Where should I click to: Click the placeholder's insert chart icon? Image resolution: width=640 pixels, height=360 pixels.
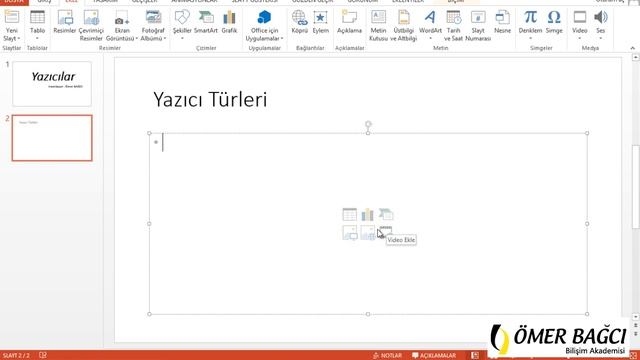[367, 214]
